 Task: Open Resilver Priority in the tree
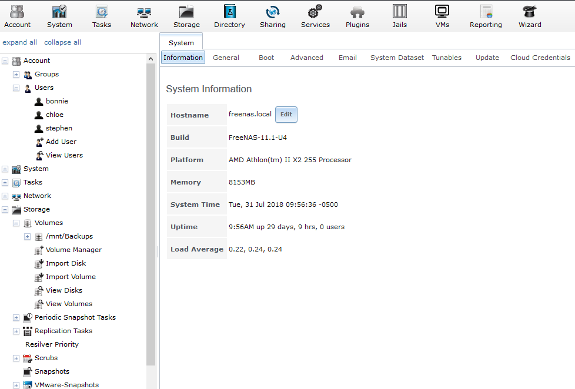click(x=52, y=345)
